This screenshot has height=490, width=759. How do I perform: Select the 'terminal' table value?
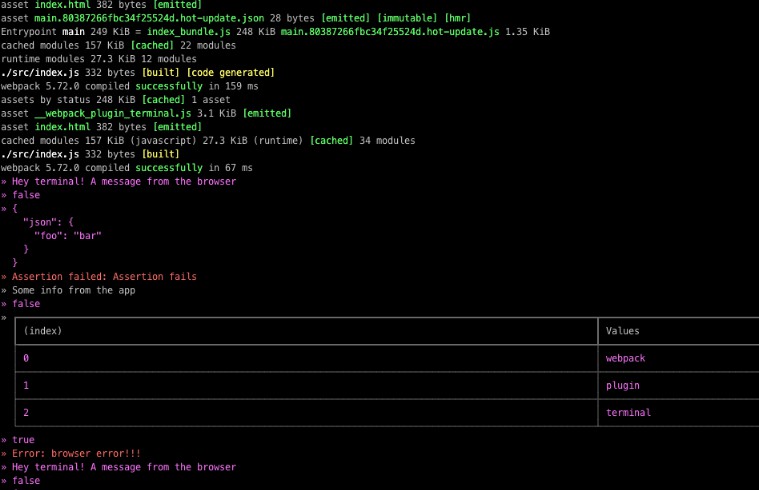[x=628, y=413]
